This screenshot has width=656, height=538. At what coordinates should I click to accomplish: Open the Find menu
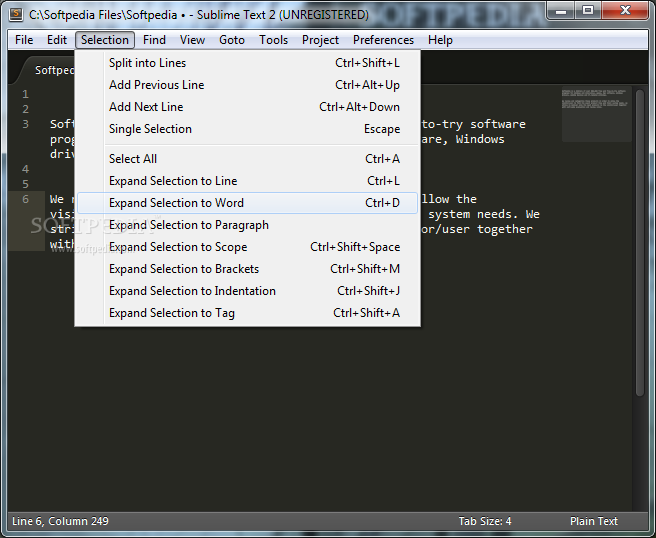pyautogui.click(x=154, y=40)
